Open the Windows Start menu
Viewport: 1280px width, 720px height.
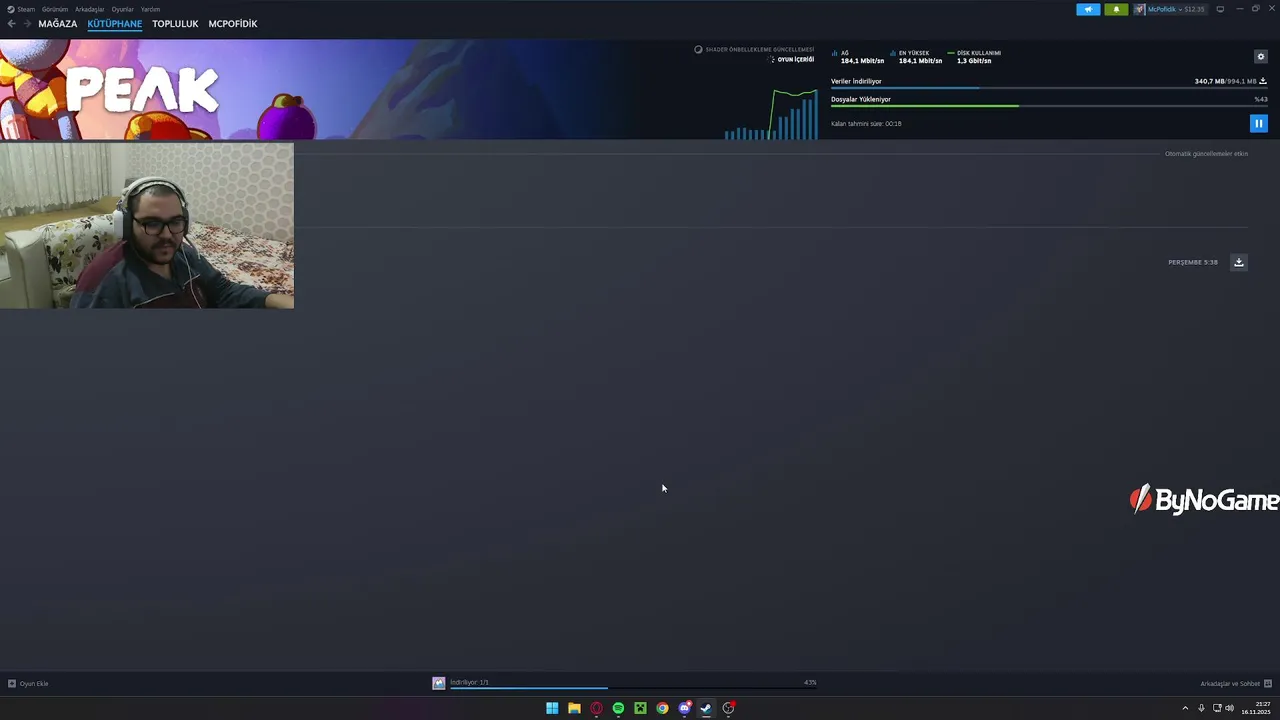click(552, 708)
